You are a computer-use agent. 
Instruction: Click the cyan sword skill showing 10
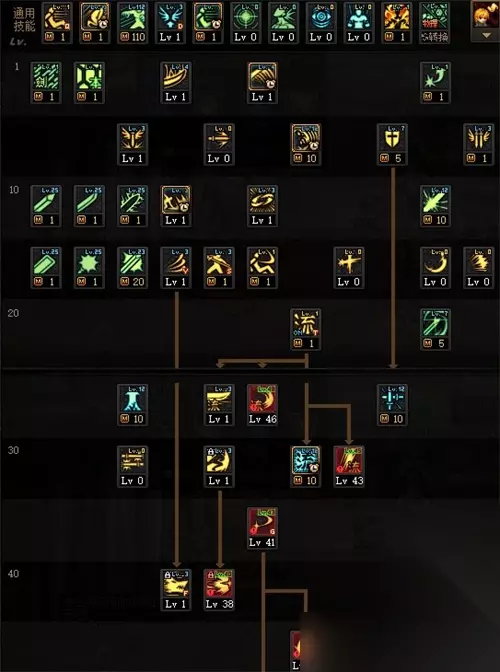coord(392,405)
